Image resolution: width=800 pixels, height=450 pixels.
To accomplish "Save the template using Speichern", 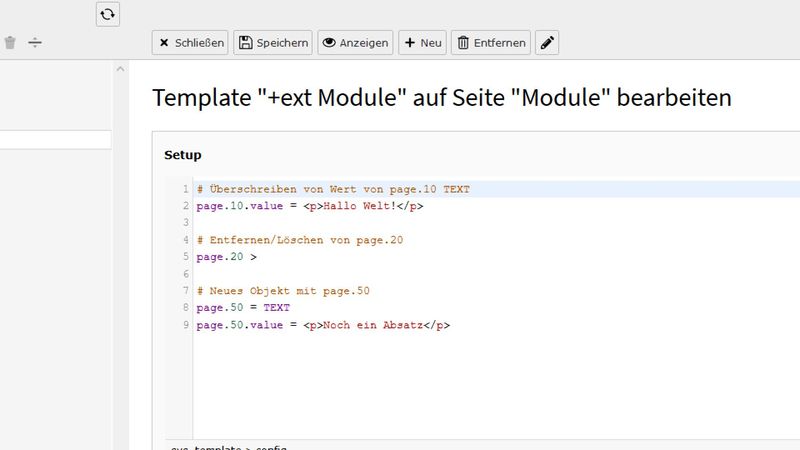I will click(273, 43).
